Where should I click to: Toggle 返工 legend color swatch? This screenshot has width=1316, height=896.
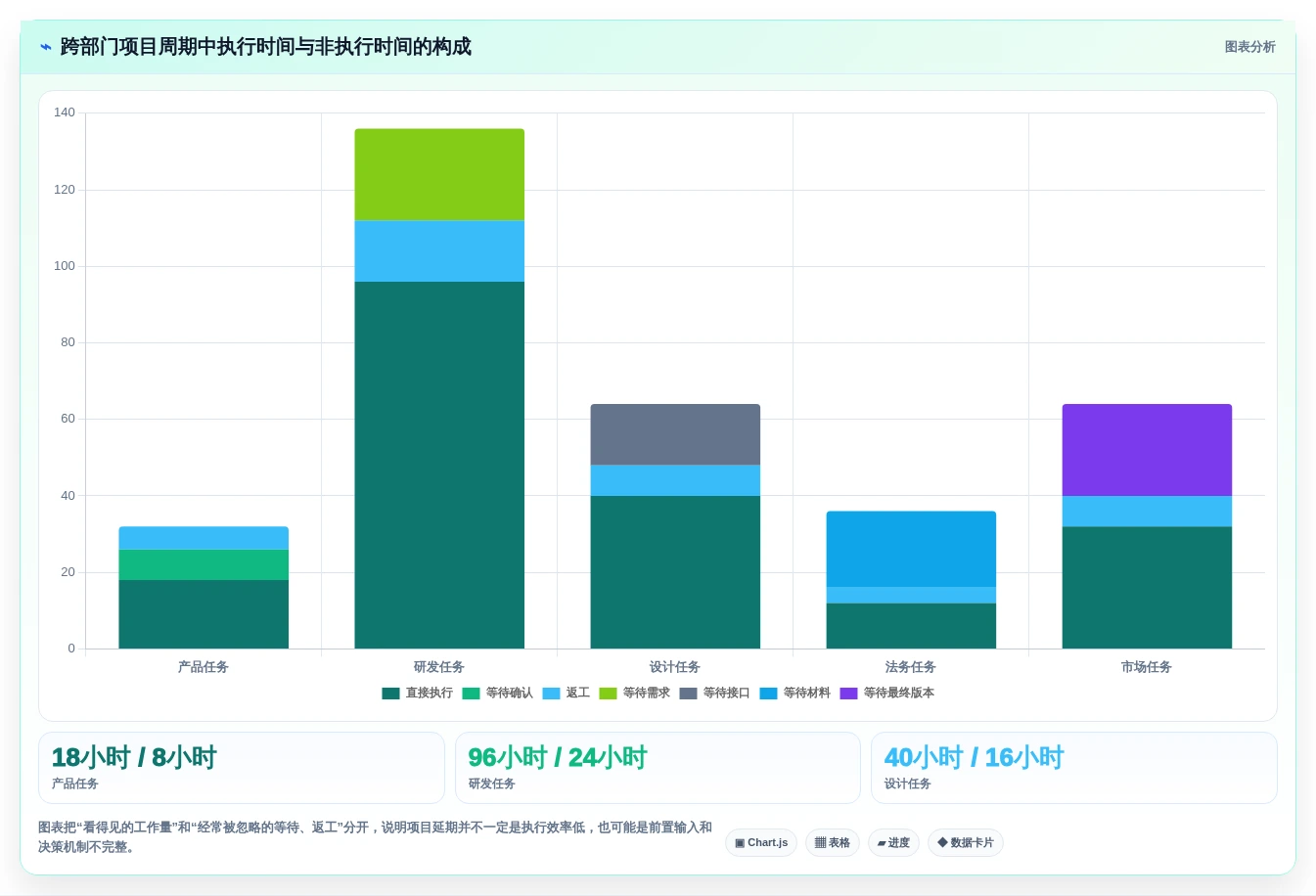(x=551, y=694)
